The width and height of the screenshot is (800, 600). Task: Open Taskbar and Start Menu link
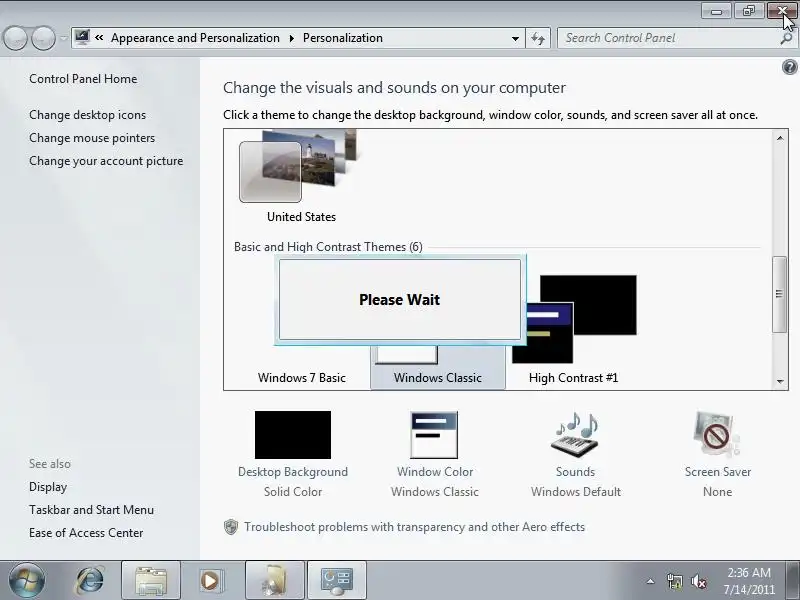coord(91,510)
